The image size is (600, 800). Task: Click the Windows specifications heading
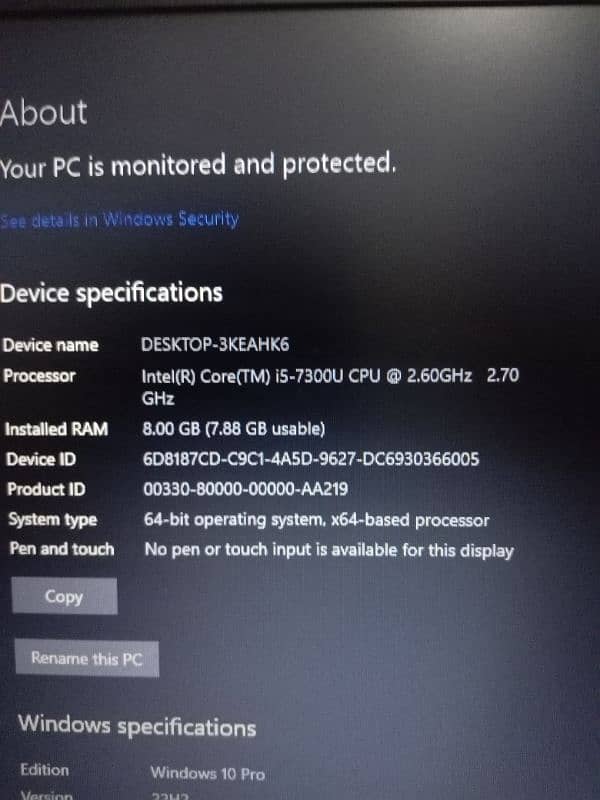tap(137, 726)
